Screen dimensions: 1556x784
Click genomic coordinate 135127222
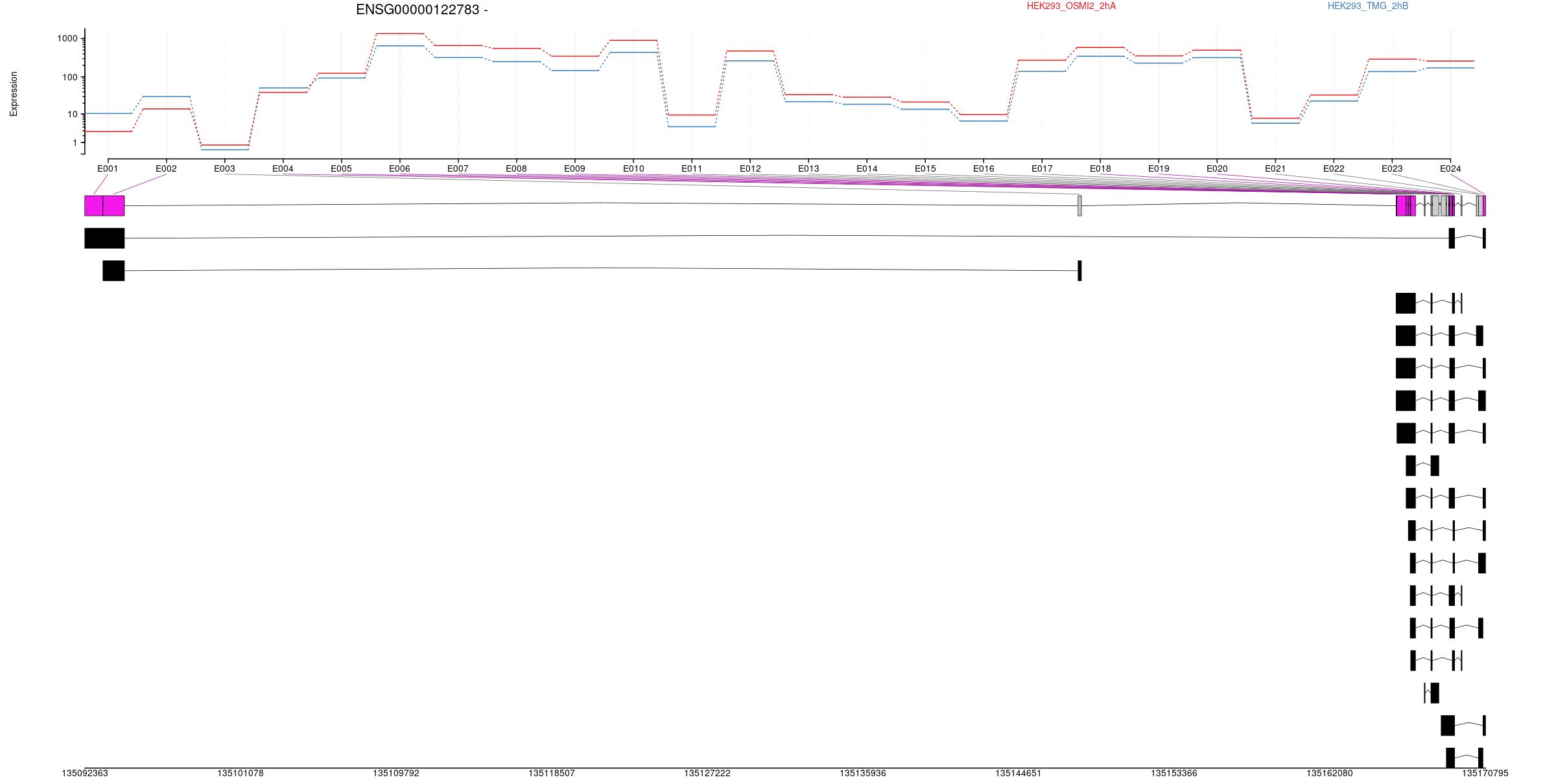[707, 774]
